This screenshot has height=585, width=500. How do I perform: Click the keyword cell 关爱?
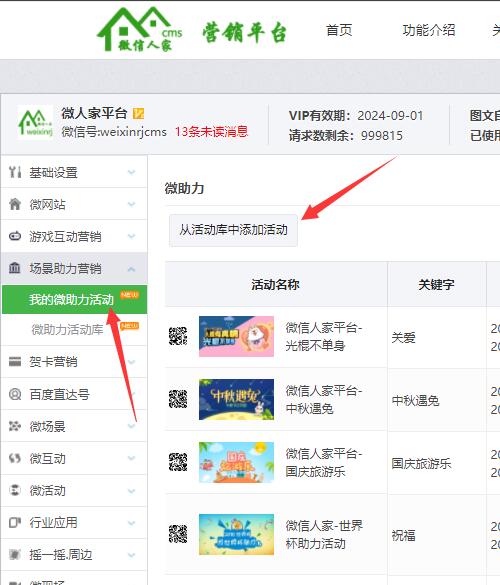(403, 338)
